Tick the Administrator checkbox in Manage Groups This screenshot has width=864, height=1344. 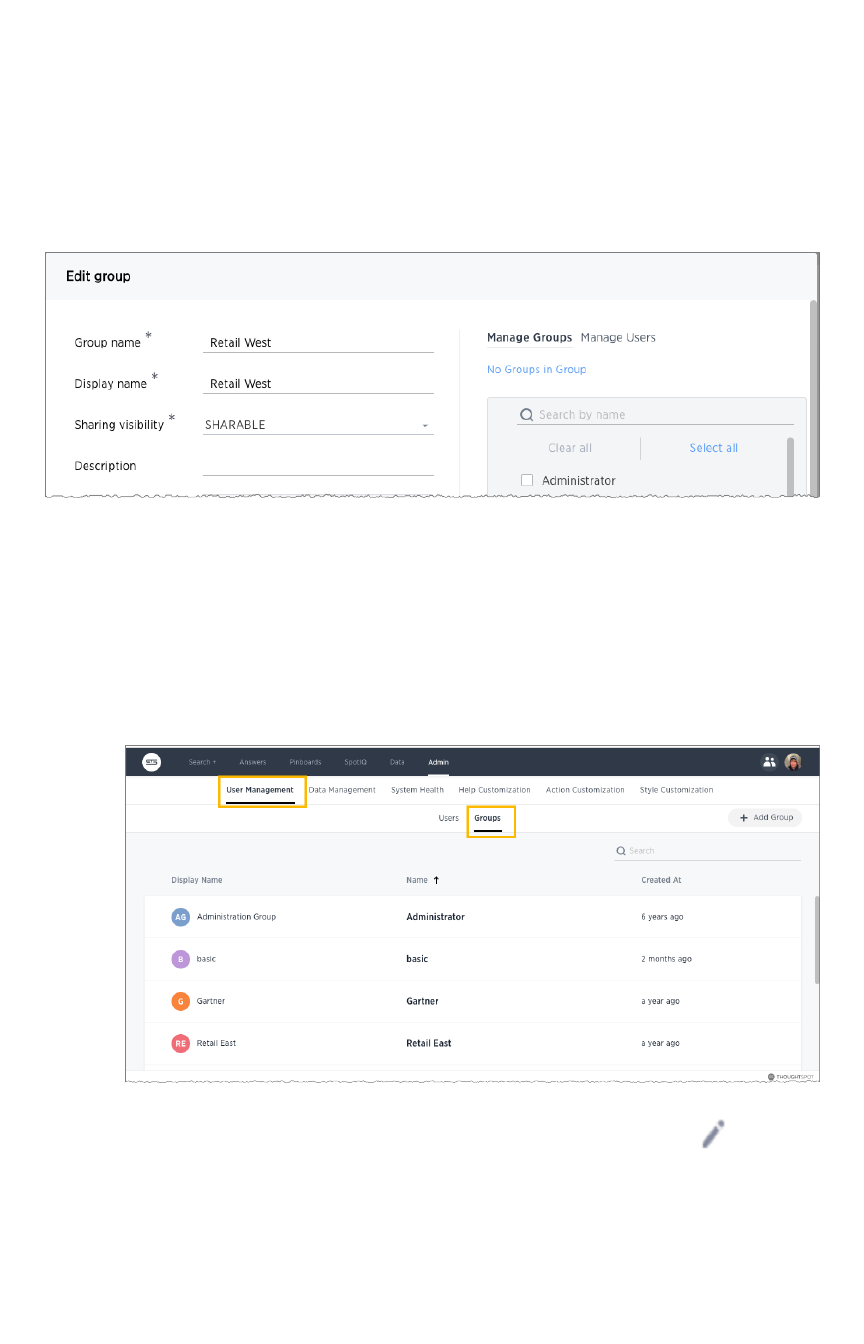(x=527, y=481)
